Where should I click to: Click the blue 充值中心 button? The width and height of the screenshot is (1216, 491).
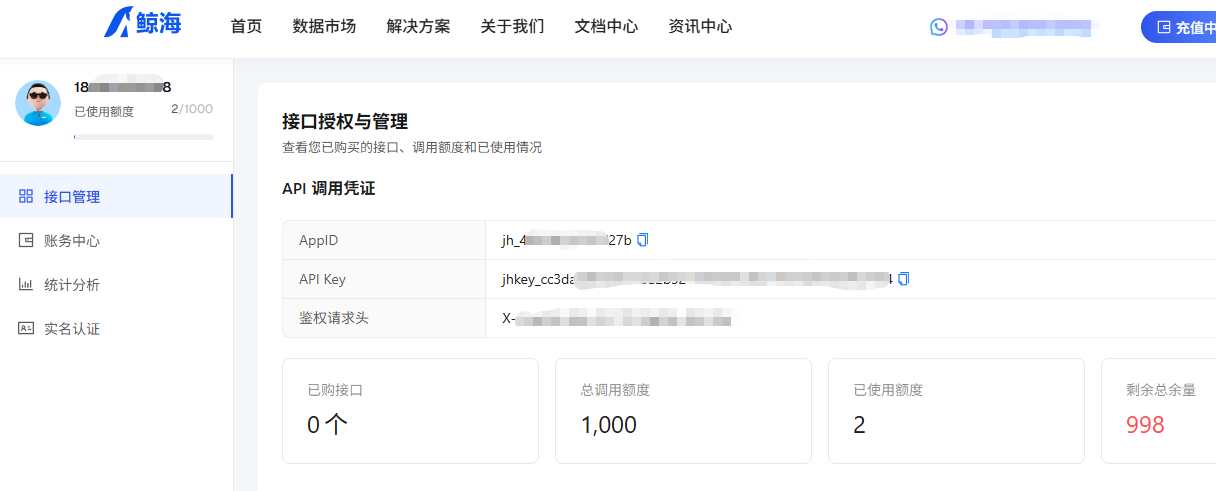1179,27
